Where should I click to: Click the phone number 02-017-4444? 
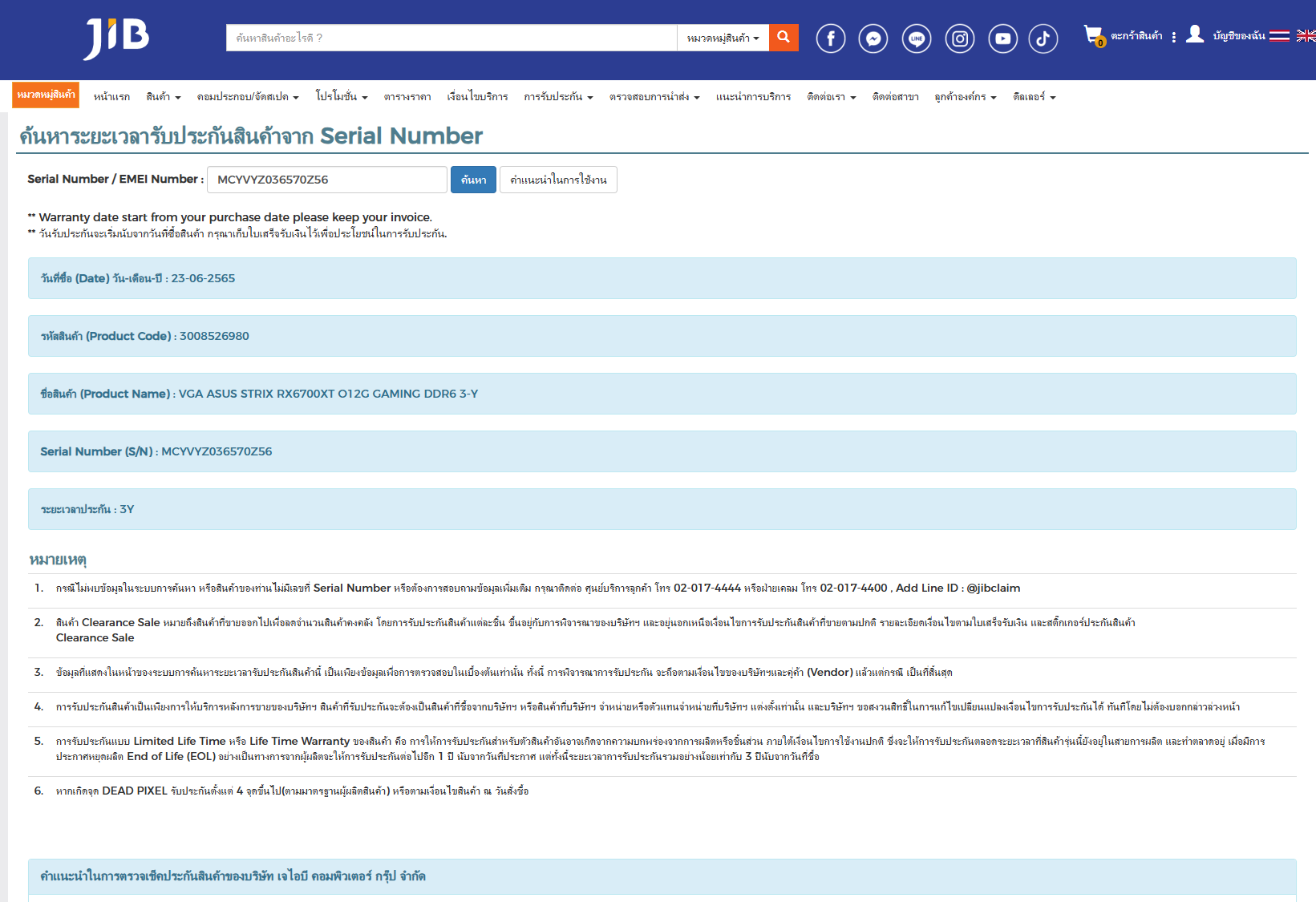pos(707,588)
